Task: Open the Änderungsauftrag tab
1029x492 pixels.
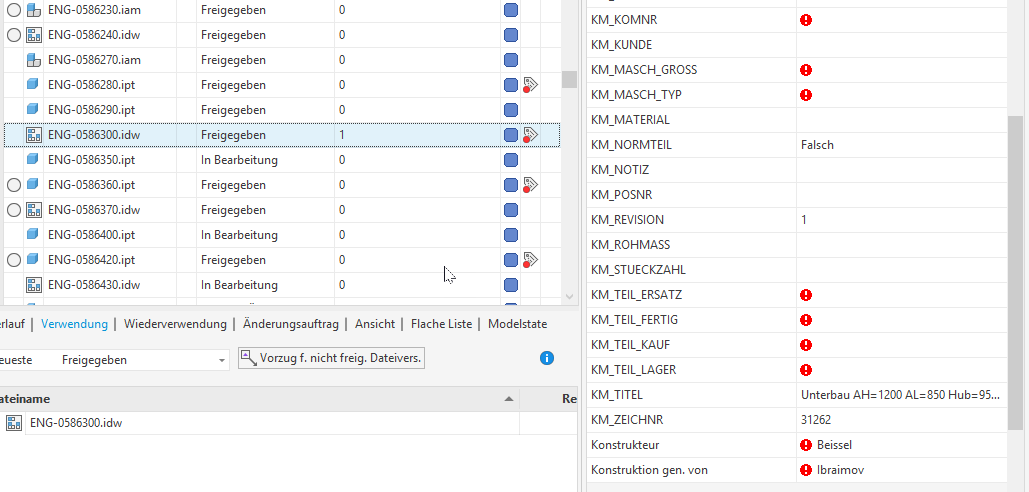Action: tap(292, 324)
